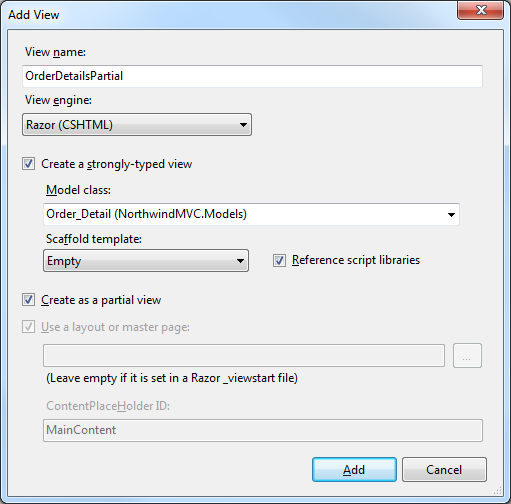Click the resize grip in dialog corner

point(498,490)
